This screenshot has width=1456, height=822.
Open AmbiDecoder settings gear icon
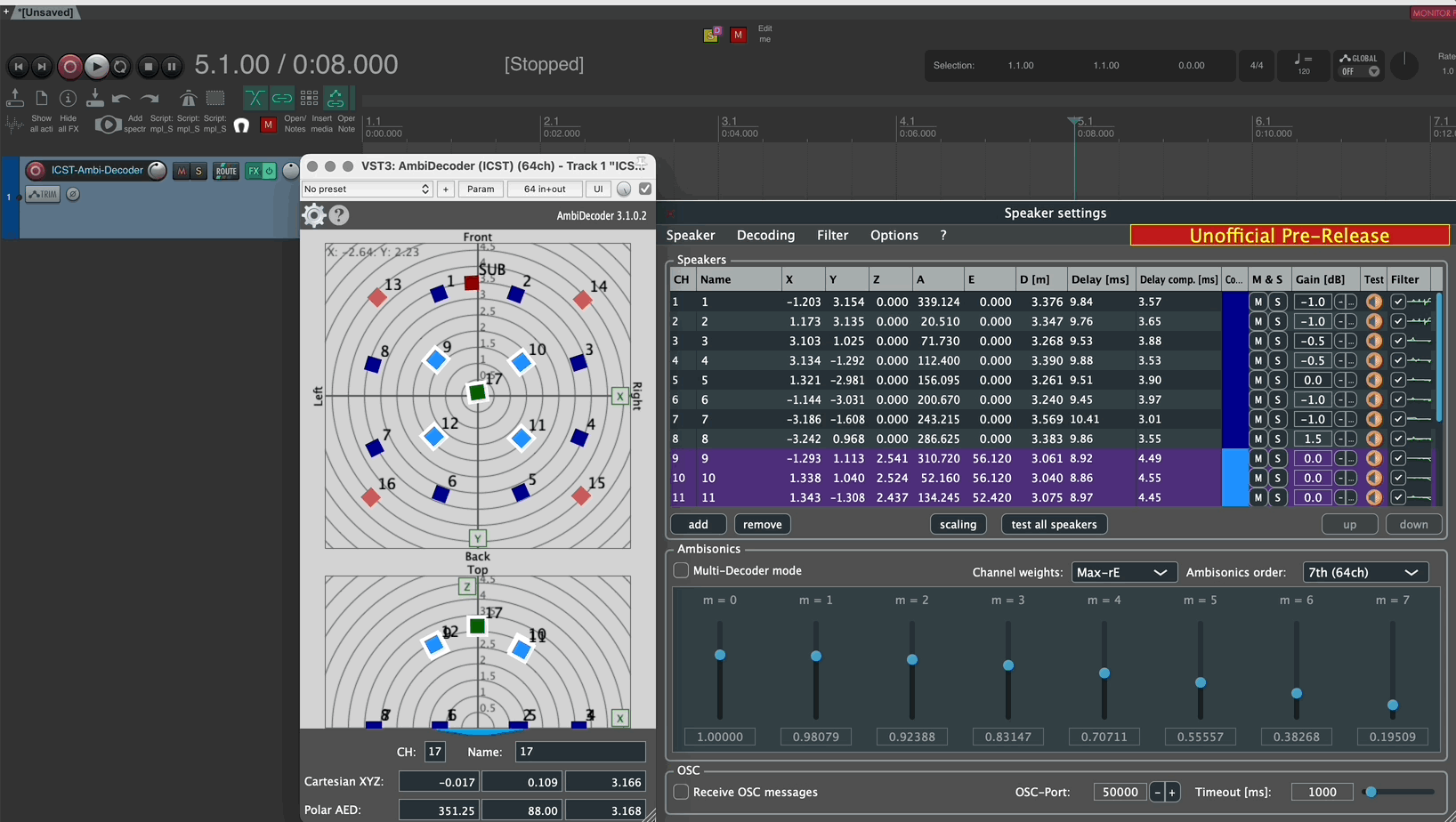pyautogui.click(x=314, y=215)
